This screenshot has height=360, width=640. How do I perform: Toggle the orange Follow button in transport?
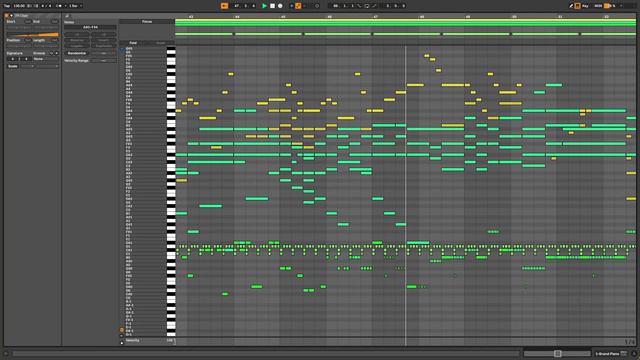[x=224, y=6]
